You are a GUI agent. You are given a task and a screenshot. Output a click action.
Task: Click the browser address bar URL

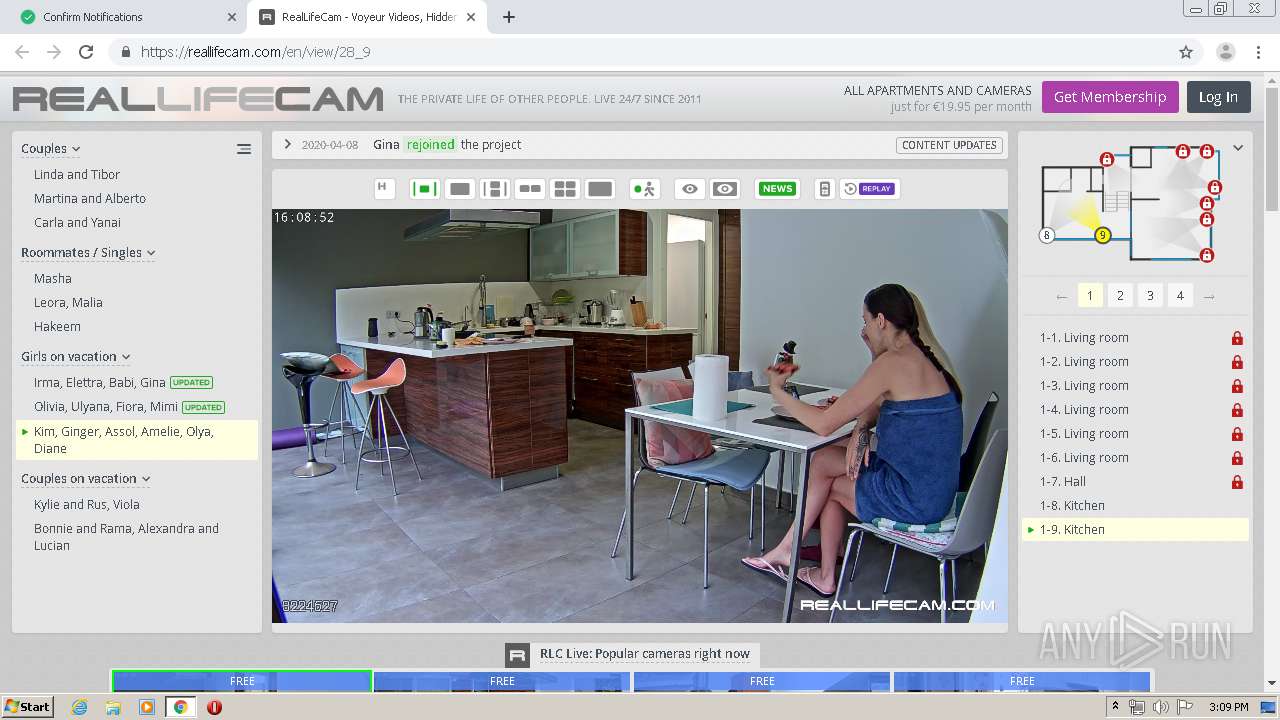click(x=256, y=52)
